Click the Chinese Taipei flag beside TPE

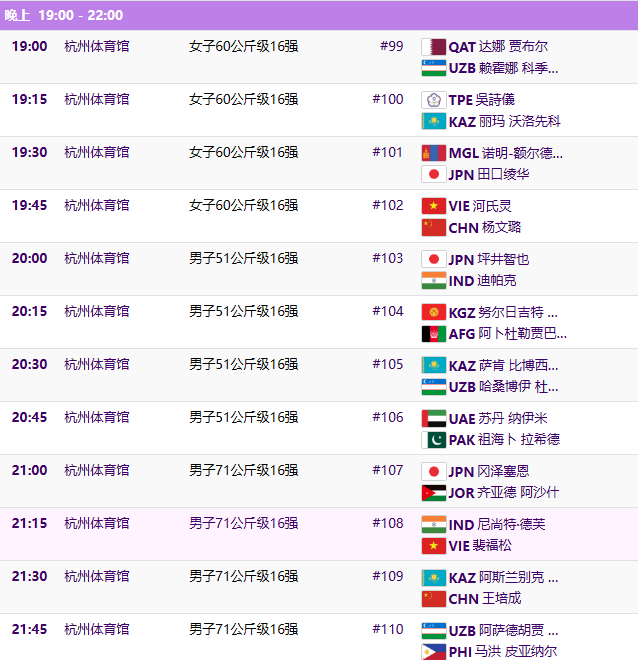coord(433,100)
